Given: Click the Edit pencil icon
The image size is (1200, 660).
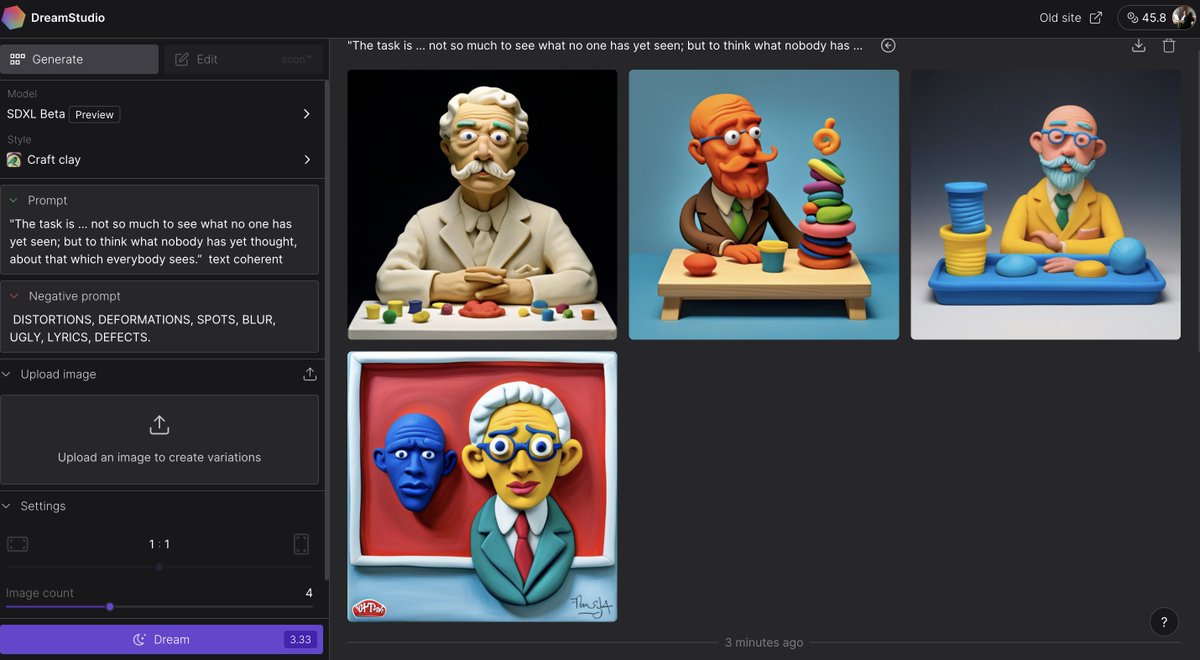Looking at the screenshot, I should (x=182, y=59).
